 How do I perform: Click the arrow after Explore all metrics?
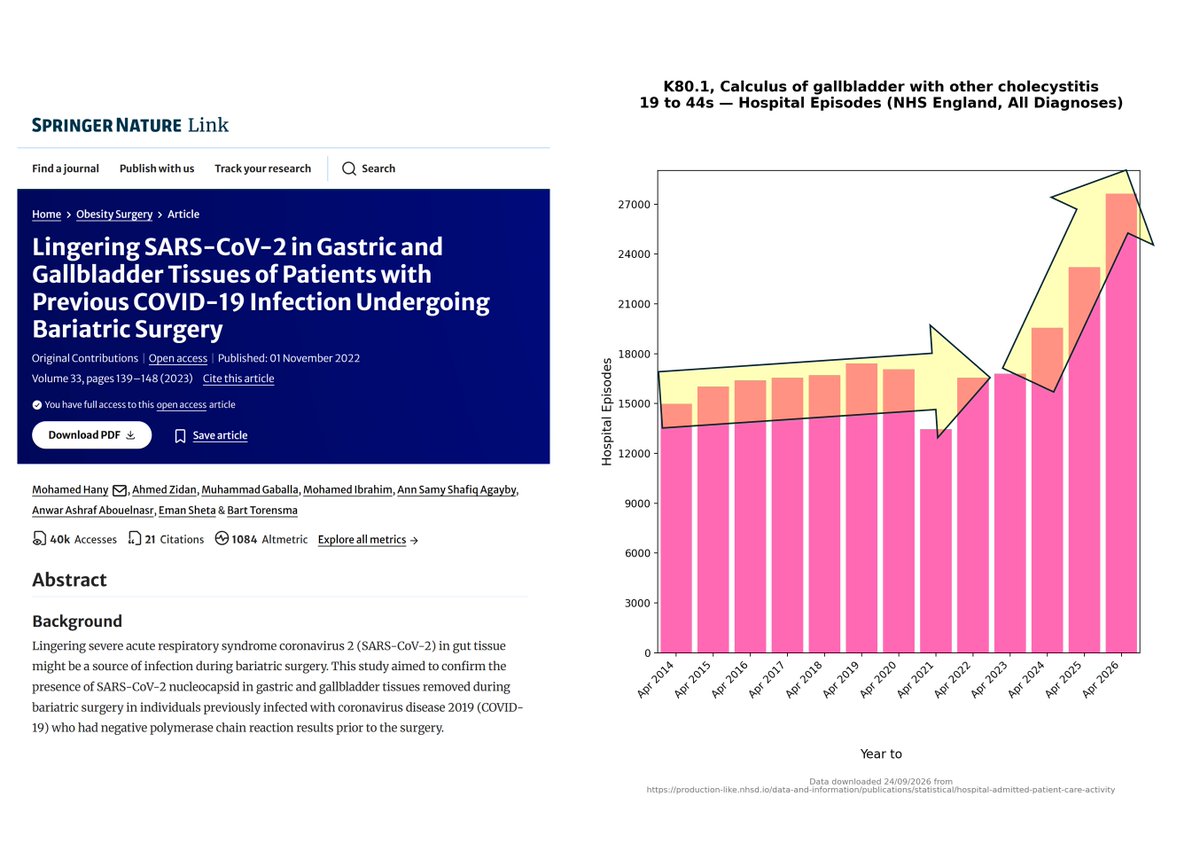pyautogui.click(x=414, y=540)
